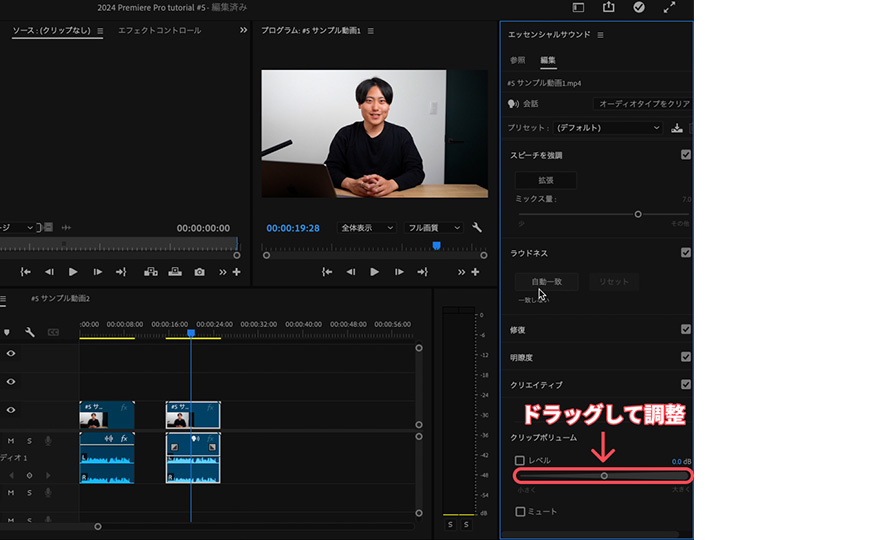Expand the Source panel tabs overflow chevron
This screenshot has height=540, width=869.
point(243,30)
